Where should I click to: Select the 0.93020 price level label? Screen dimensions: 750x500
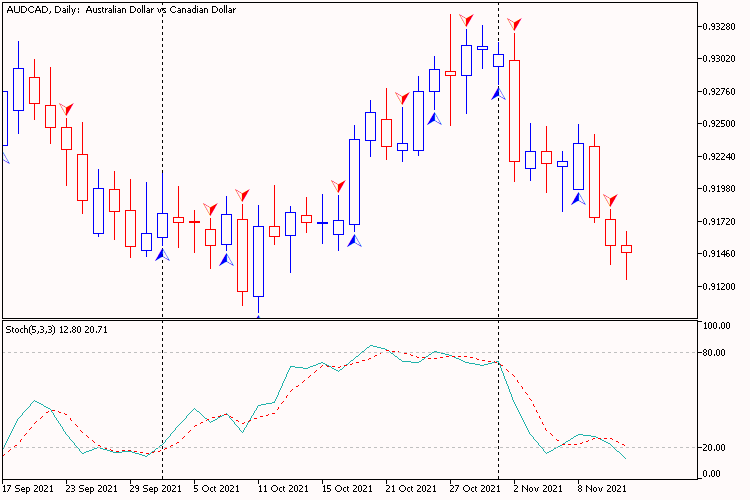[719, 59]
